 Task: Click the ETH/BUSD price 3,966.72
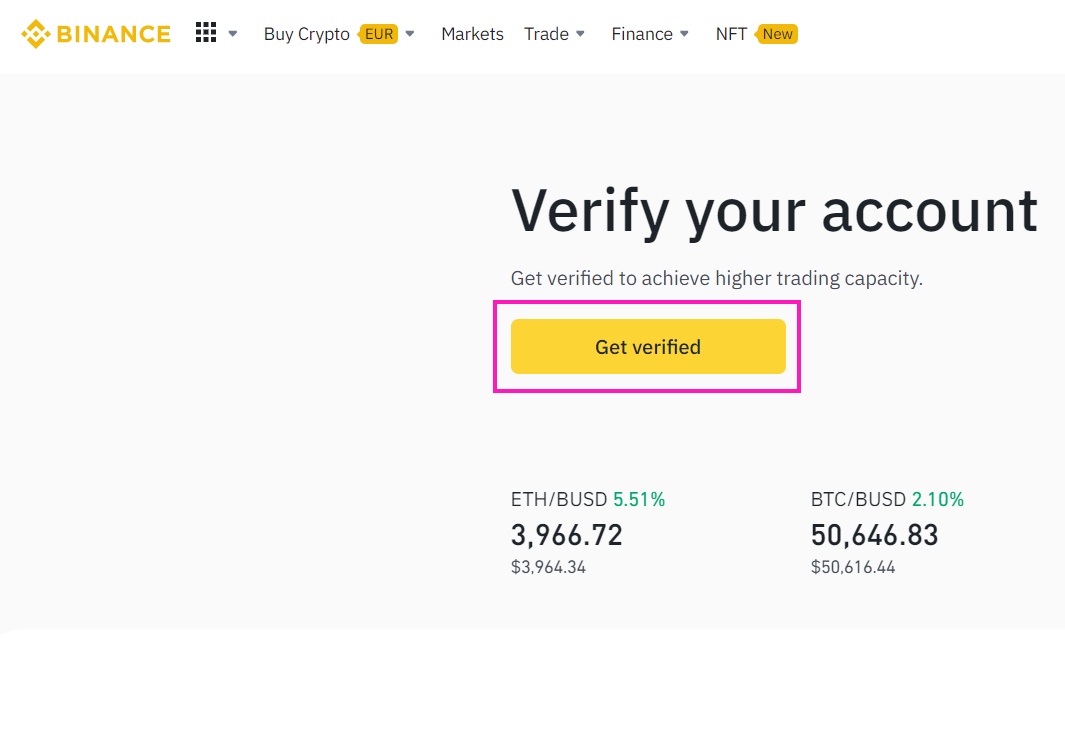pos(566,535)
